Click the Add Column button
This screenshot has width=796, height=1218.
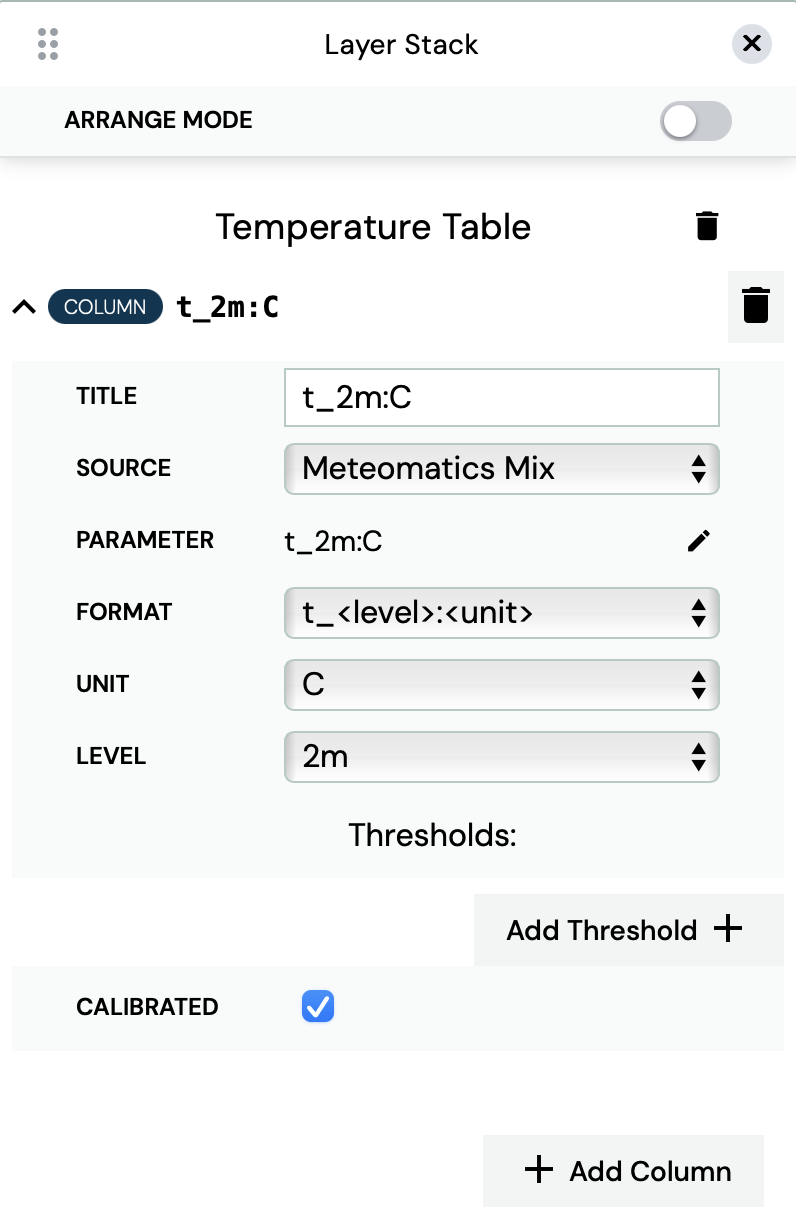click(x=623, y=1171)
